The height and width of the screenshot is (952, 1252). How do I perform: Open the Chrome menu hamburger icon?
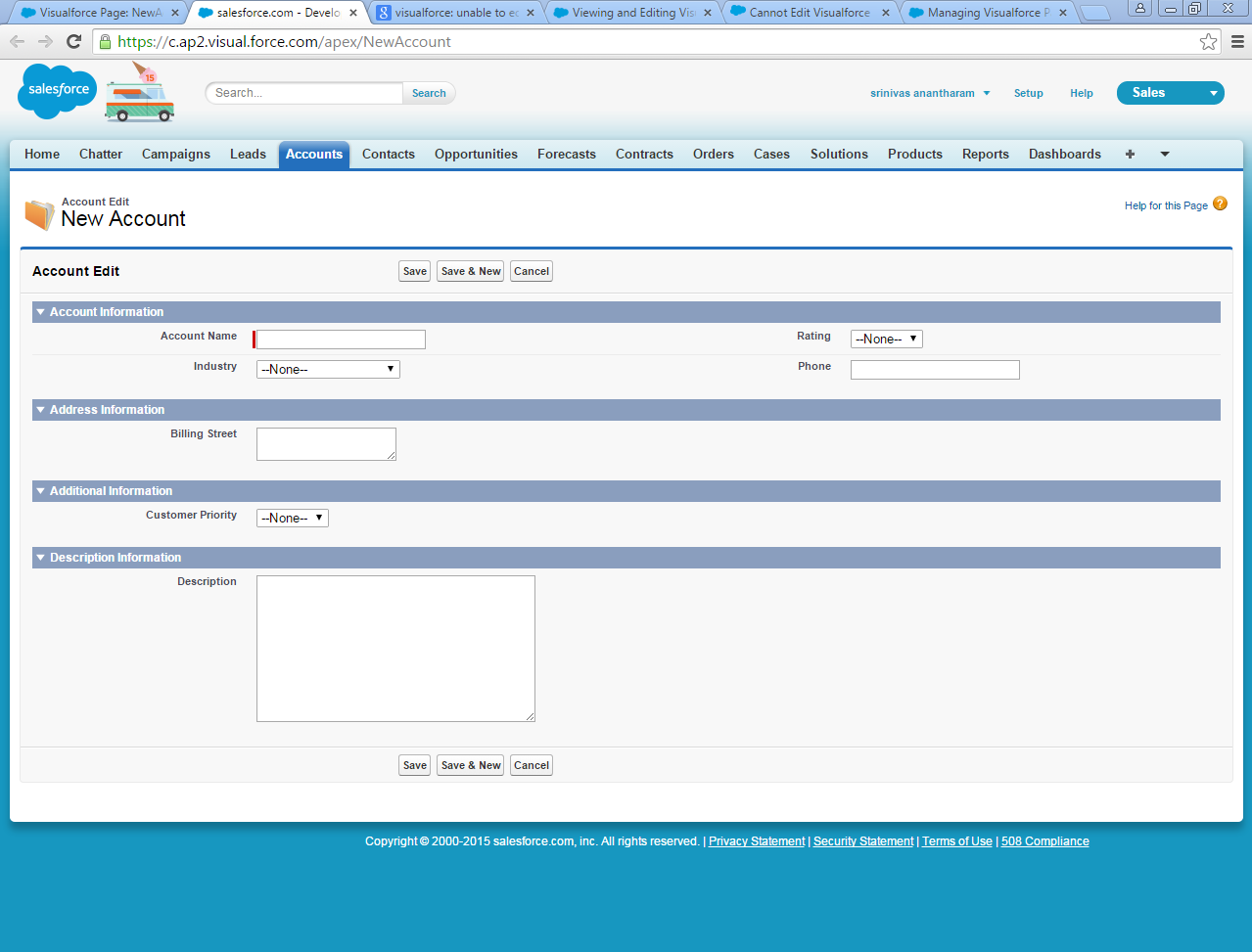point(1237,42)
